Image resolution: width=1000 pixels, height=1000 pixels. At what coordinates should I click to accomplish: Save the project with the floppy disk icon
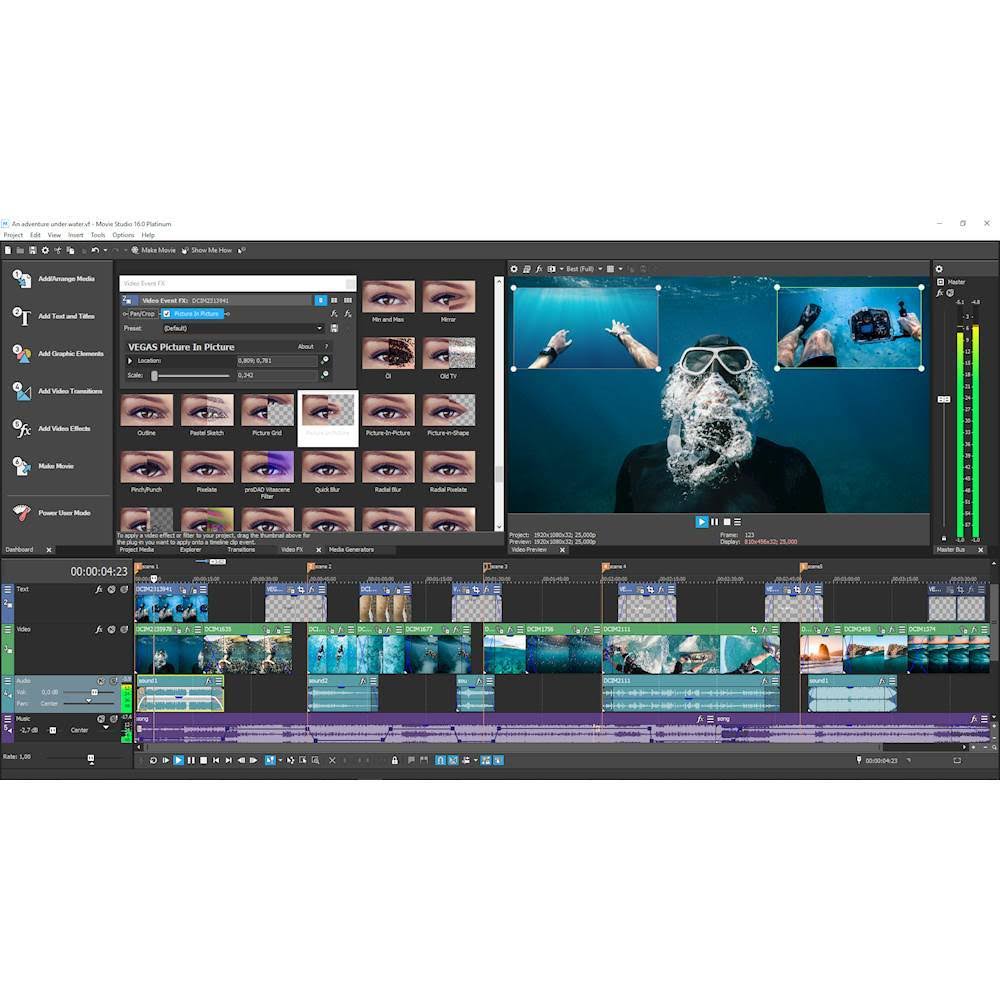click(33, 251)
